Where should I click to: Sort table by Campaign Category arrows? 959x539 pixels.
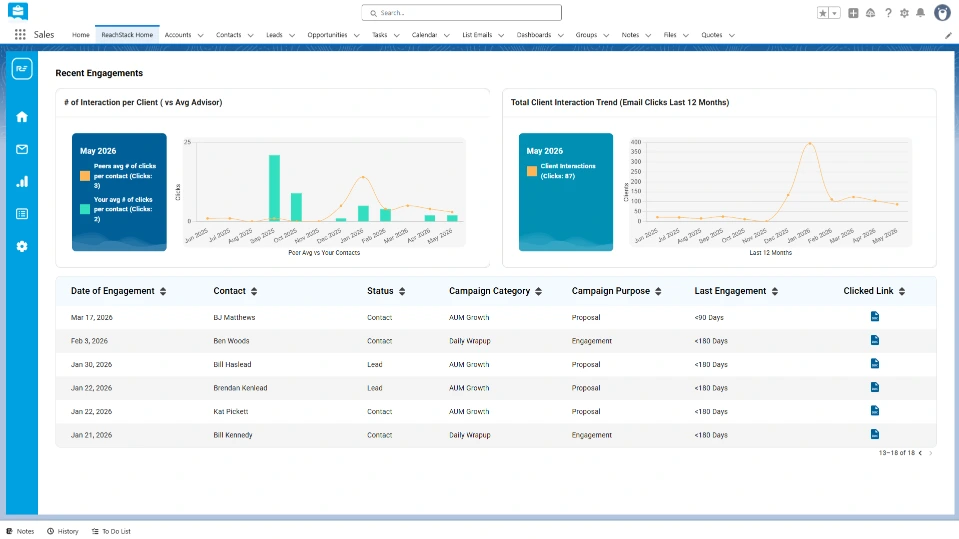tap(538, 291)
